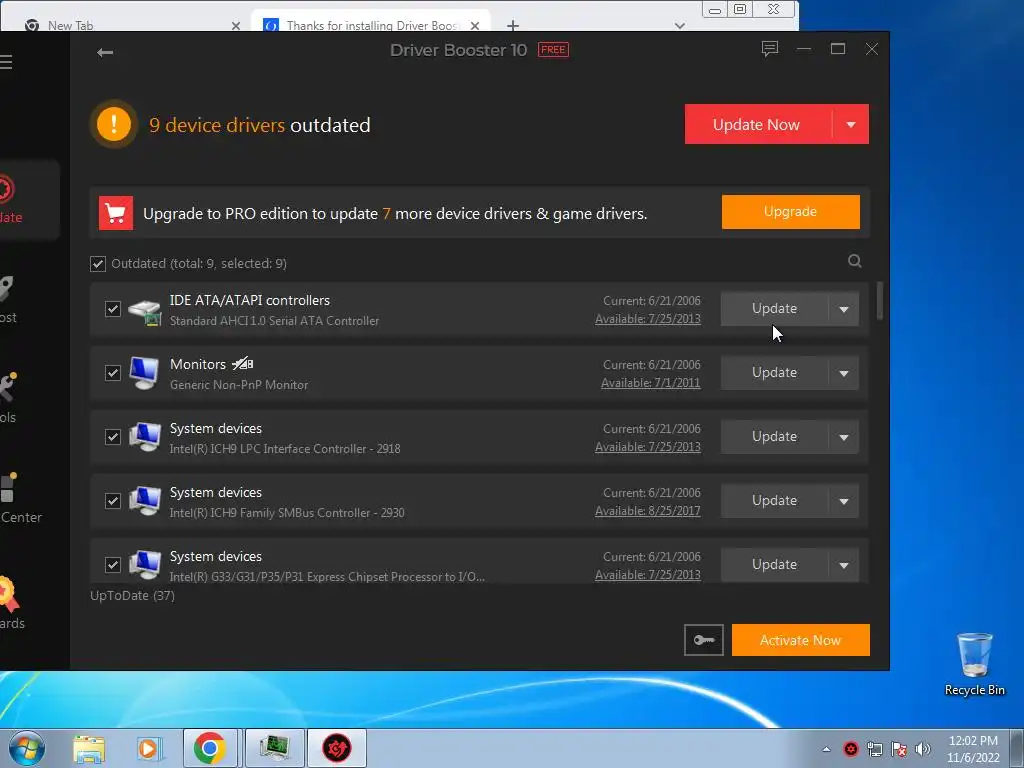
Task: Click the ICH9 SMBus Controller device icon
Action: 144,500
